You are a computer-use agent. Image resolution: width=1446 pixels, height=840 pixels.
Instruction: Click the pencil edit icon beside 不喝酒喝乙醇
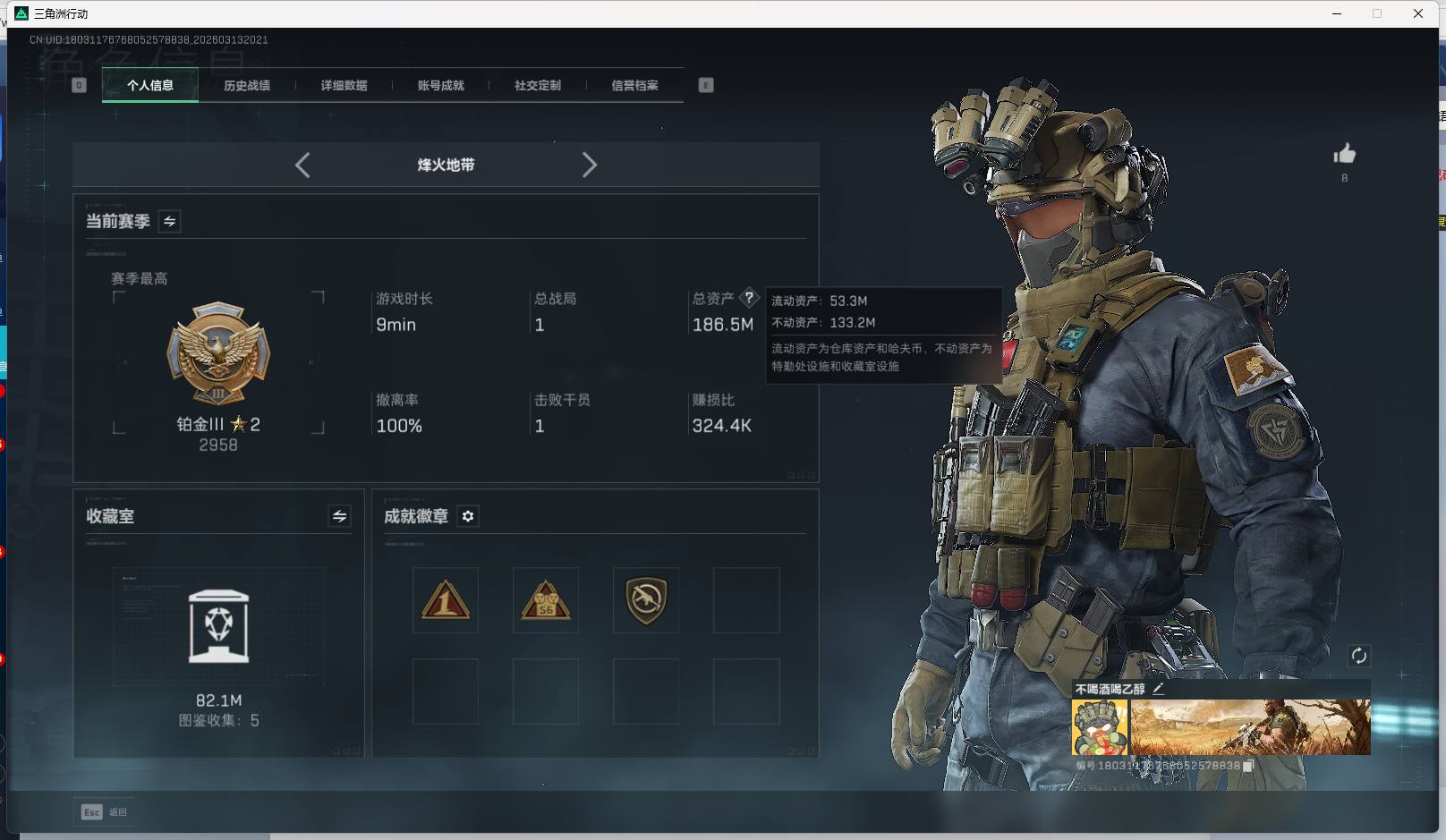click(1159, 690)
